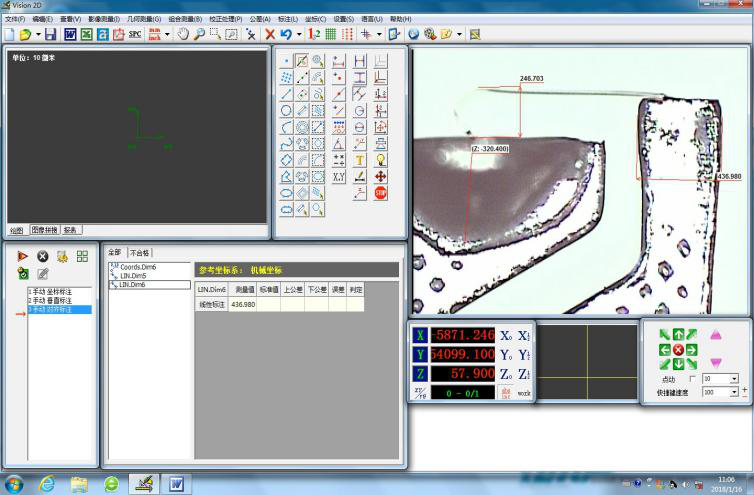Toggle the 点动 jog checkbox
754x495 pixels.
pos(694,380)
